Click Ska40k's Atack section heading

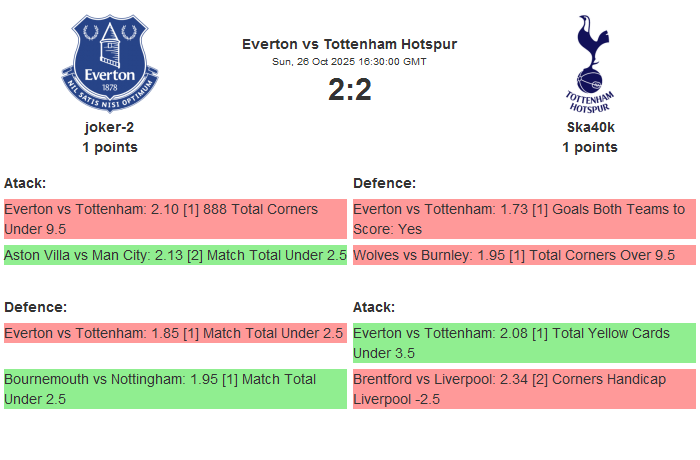pos(374,307)
